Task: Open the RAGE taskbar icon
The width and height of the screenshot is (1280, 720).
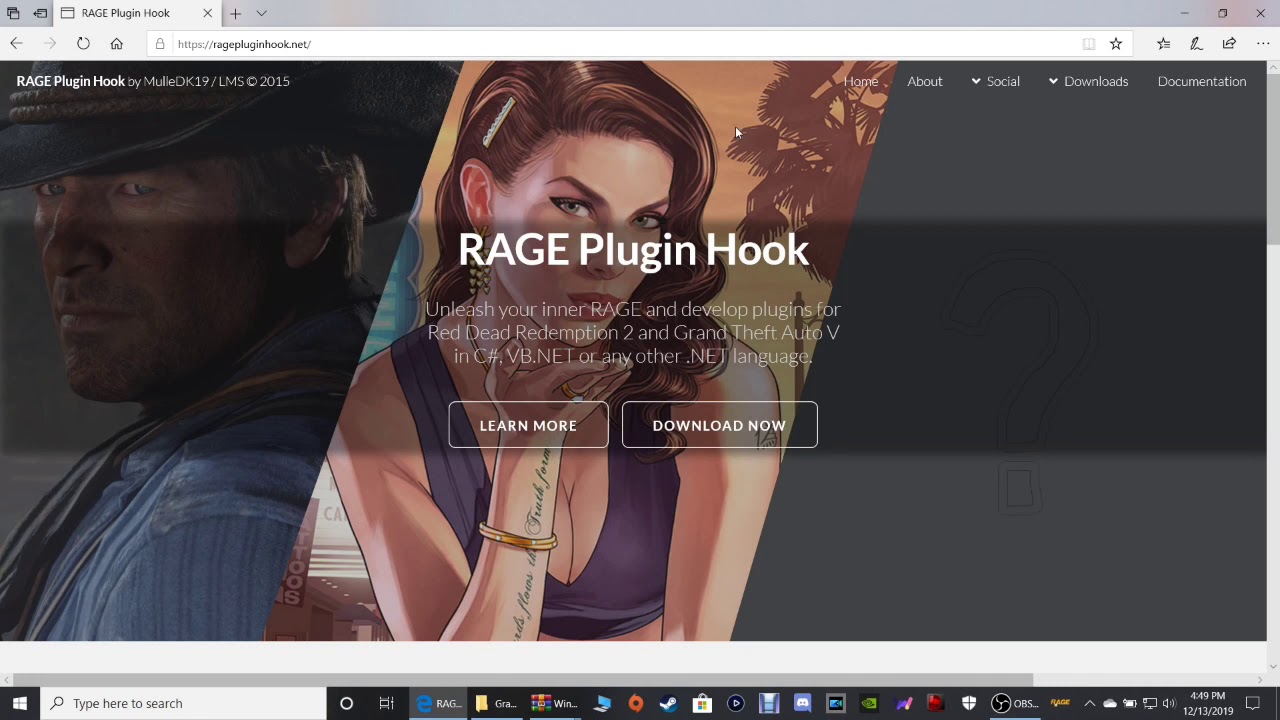Action: [x=1060, y=703]
